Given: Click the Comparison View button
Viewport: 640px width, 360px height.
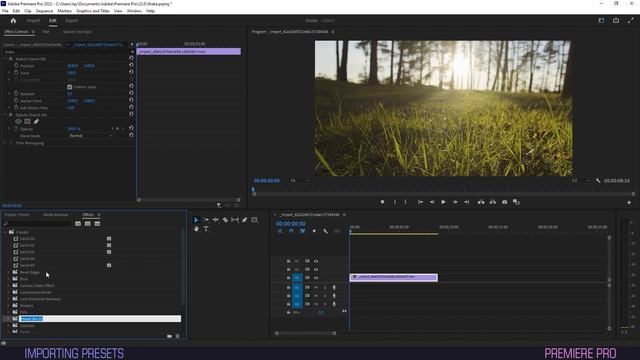Looking at the screenshot, I should tap(516, 202).
